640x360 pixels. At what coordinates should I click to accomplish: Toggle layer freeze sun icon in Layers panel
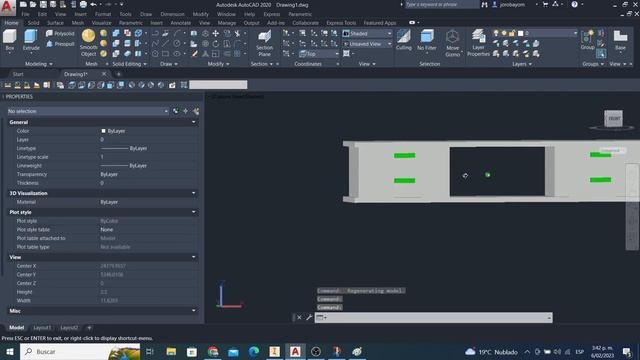[504, 33]
